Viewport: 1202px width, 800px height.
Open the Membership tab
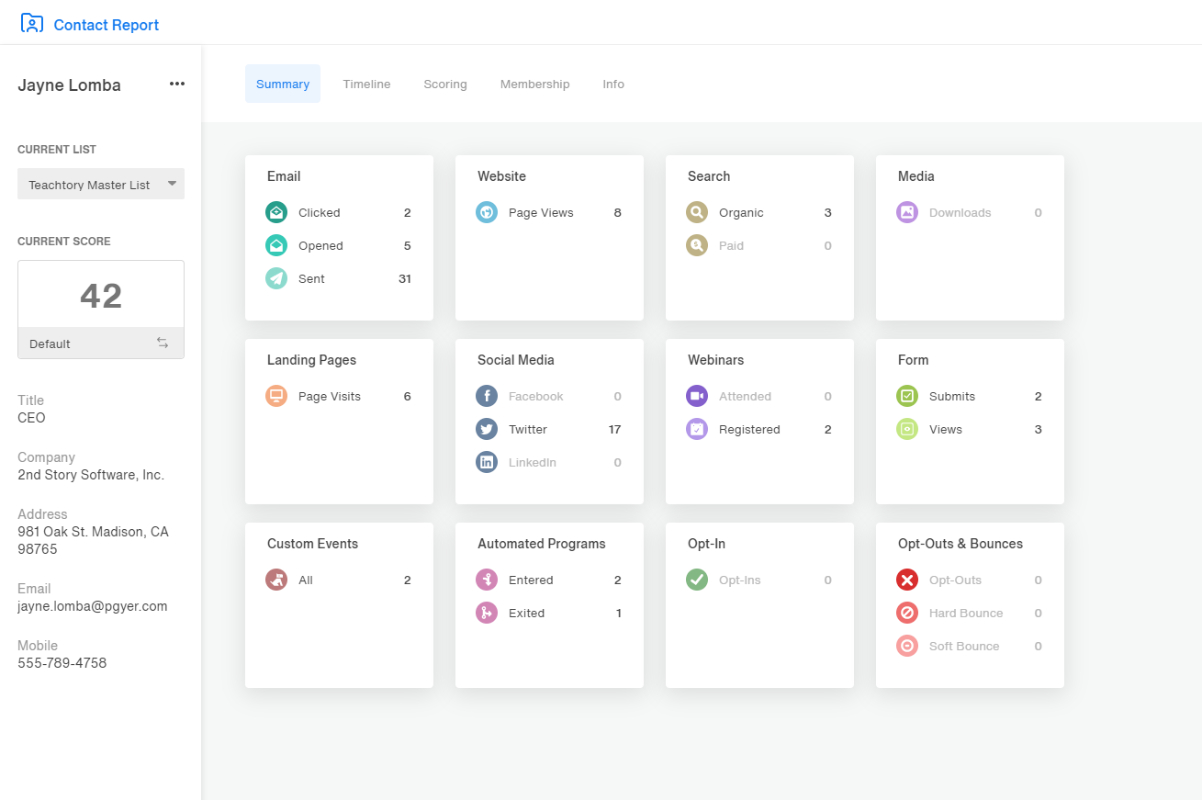tap(535, 84)
